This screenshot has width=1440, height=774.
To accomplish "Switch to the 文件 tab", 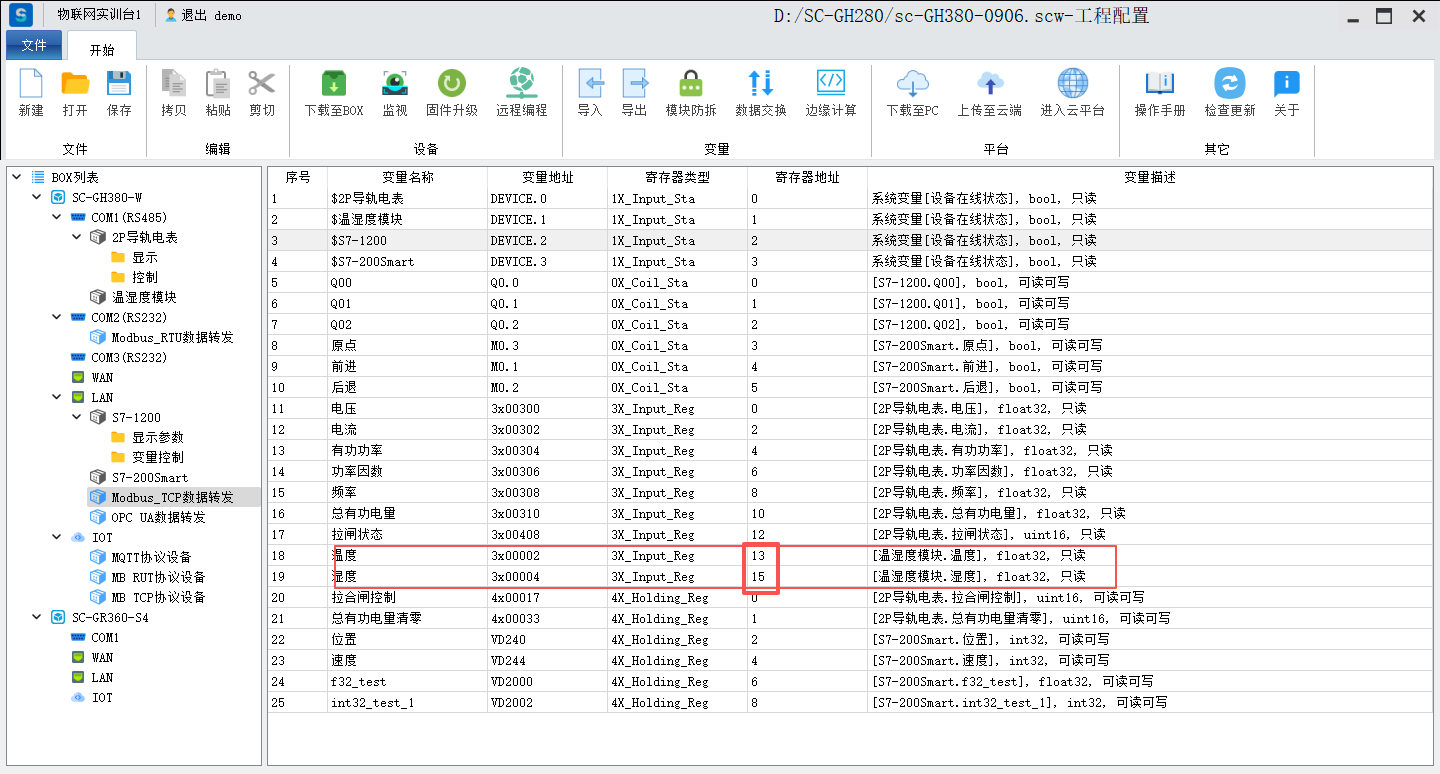I will point(34,46).
